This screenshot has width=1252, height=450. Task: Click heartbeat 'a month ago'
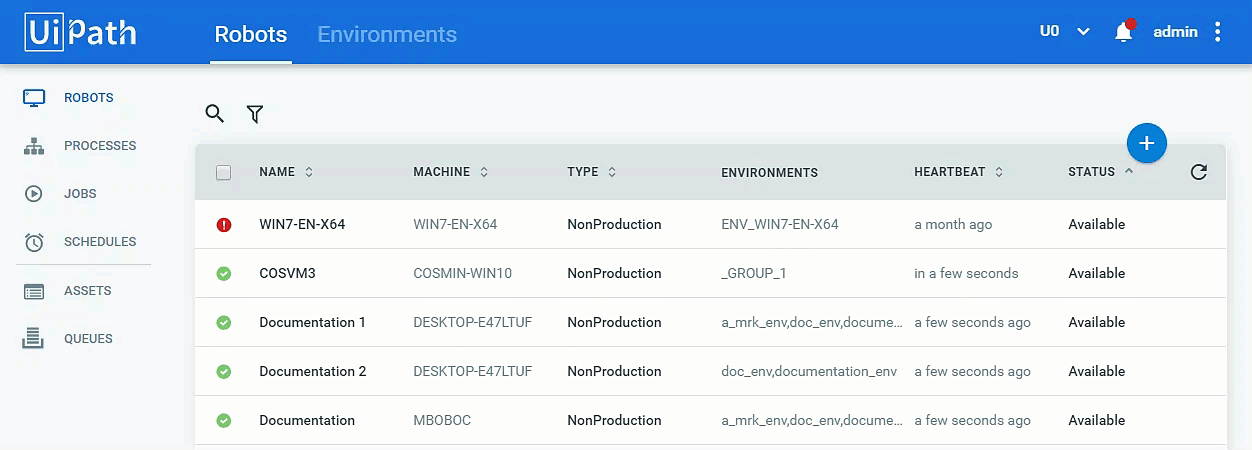953,225
